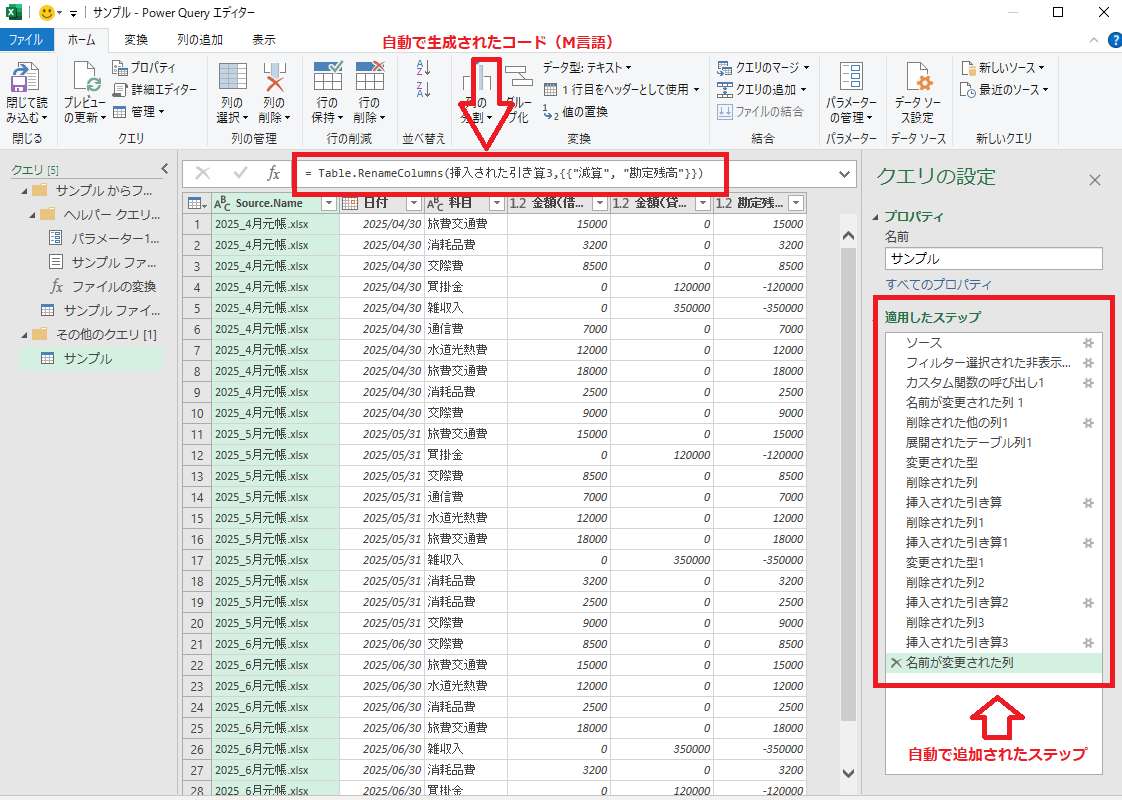Open the 列の選択 column chooser icon
This screenshot has height=800, width=1122.
pyautogui.click(x=232, y=78)
